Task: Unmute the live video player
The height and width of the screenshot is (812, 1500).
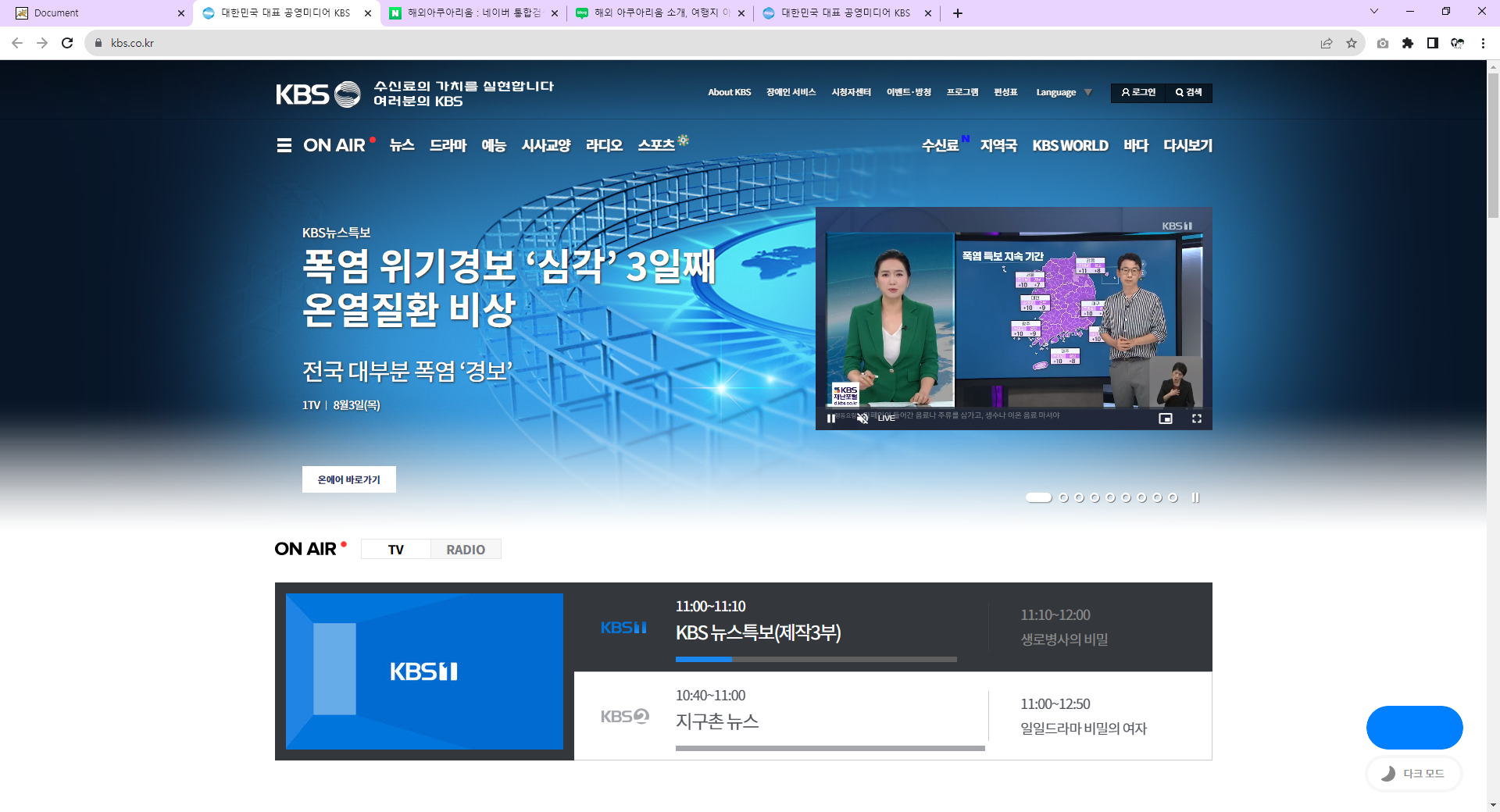Action: (862, 418)
